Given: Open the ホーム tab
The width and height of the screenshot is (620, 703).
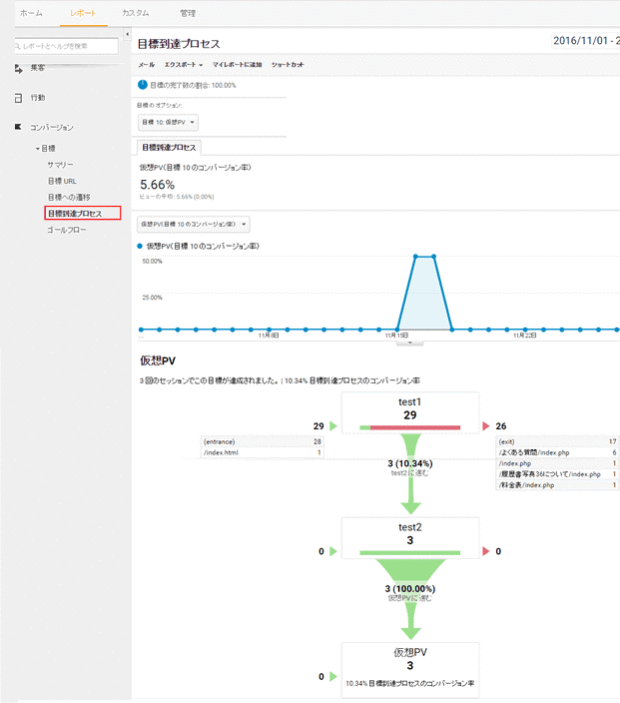Looking at the screenshot, I should 31,13.
